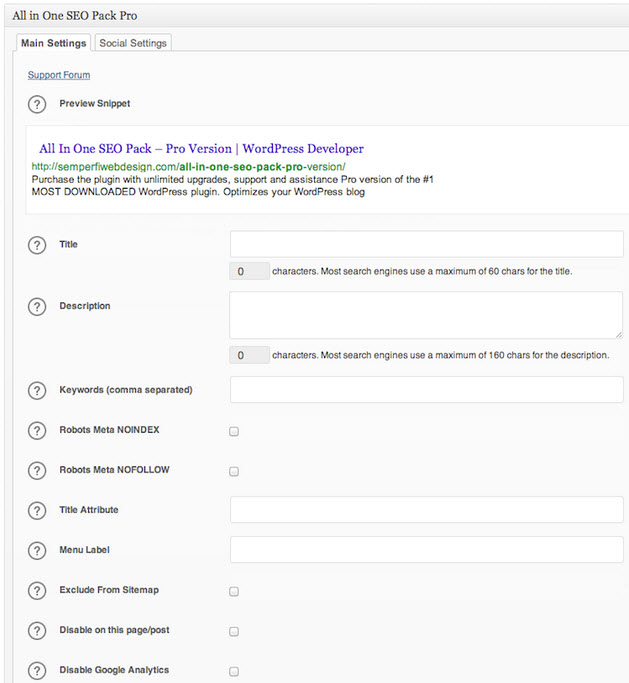Open help for Exclude From Sitemap

[x=37, y=591]
